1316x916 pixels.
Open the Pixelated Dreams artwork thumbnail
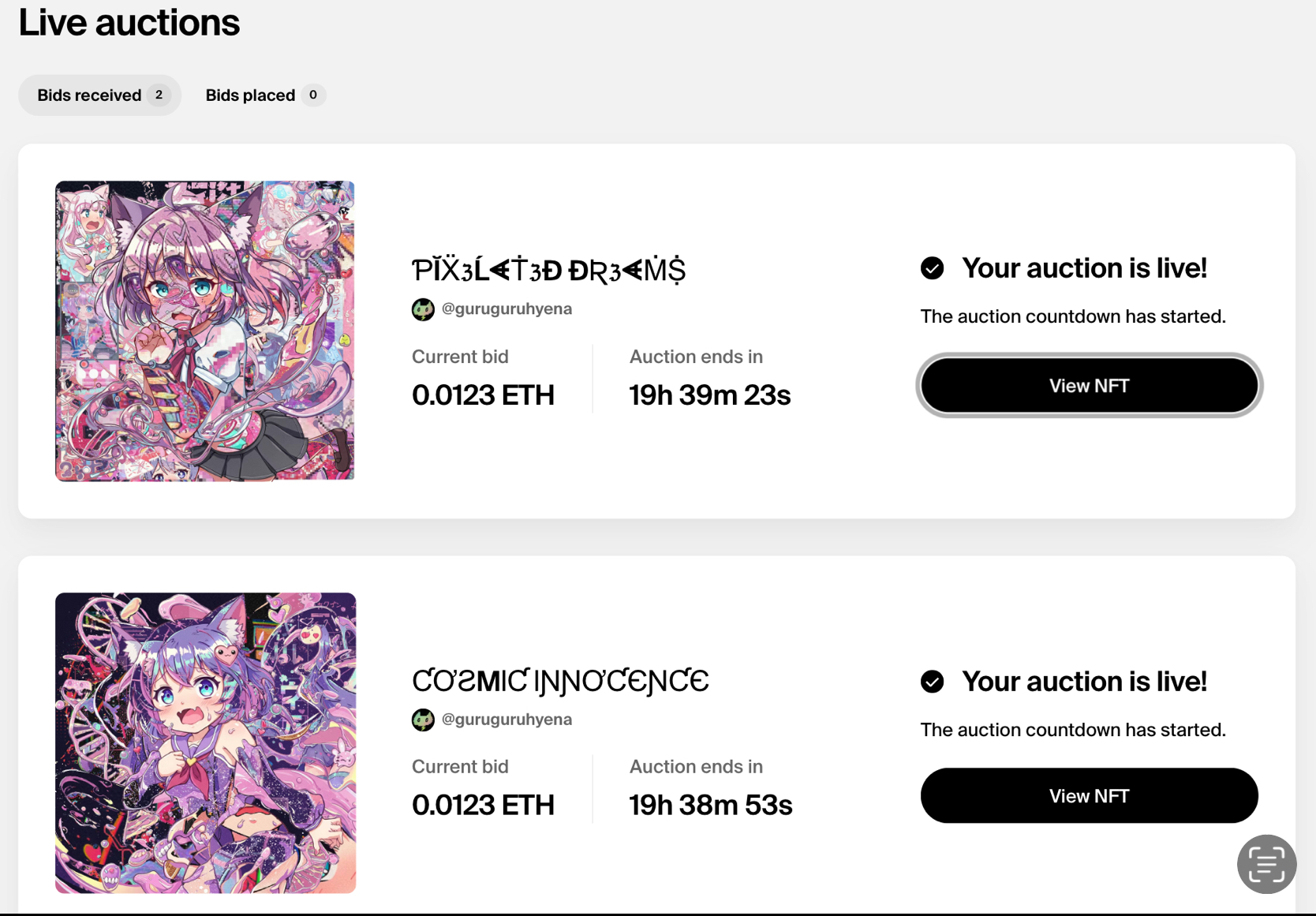205,331
